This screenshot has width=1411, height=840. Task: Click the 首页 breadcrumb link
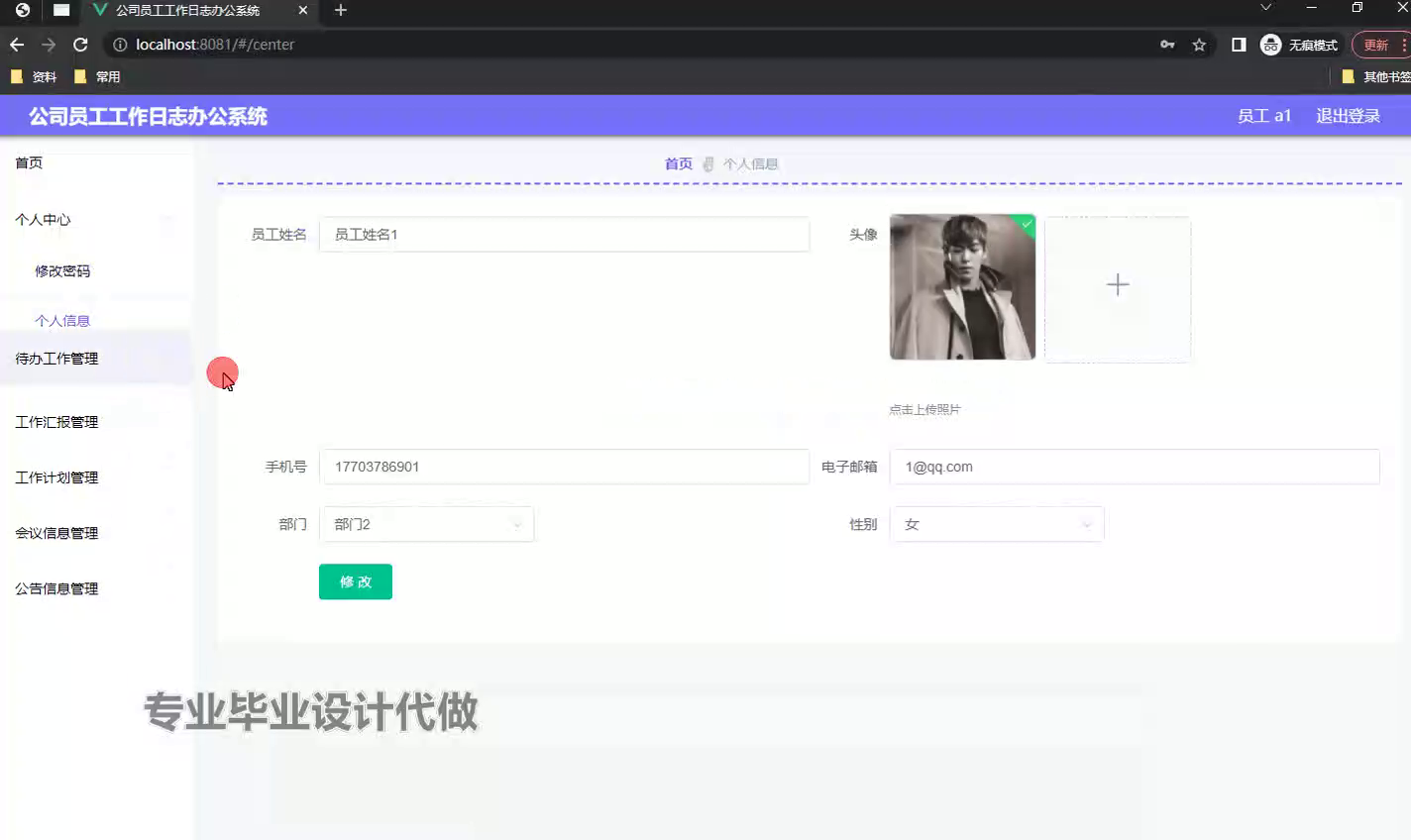[679, 164]
